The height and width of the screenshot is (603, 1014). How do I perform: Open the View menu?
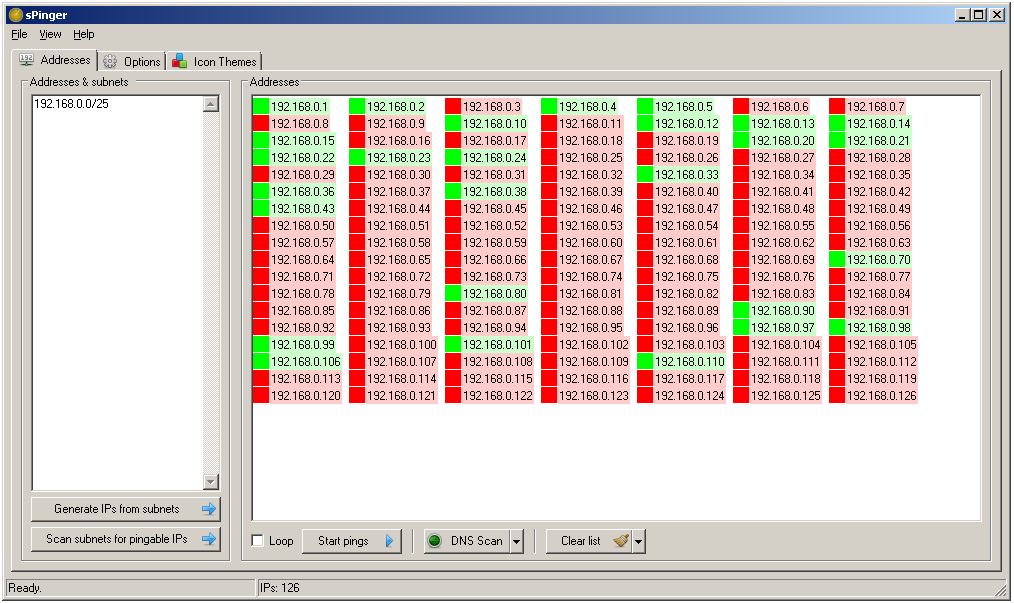click(50, 34)
